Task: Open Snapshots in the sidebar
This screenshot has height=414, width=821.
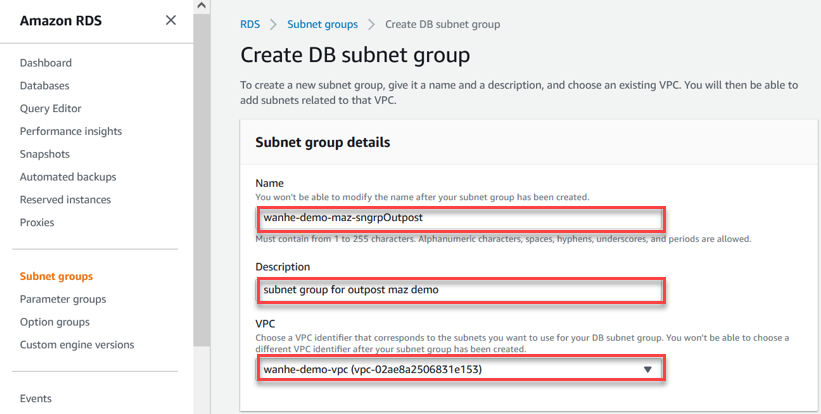Action: coord(45,154)
